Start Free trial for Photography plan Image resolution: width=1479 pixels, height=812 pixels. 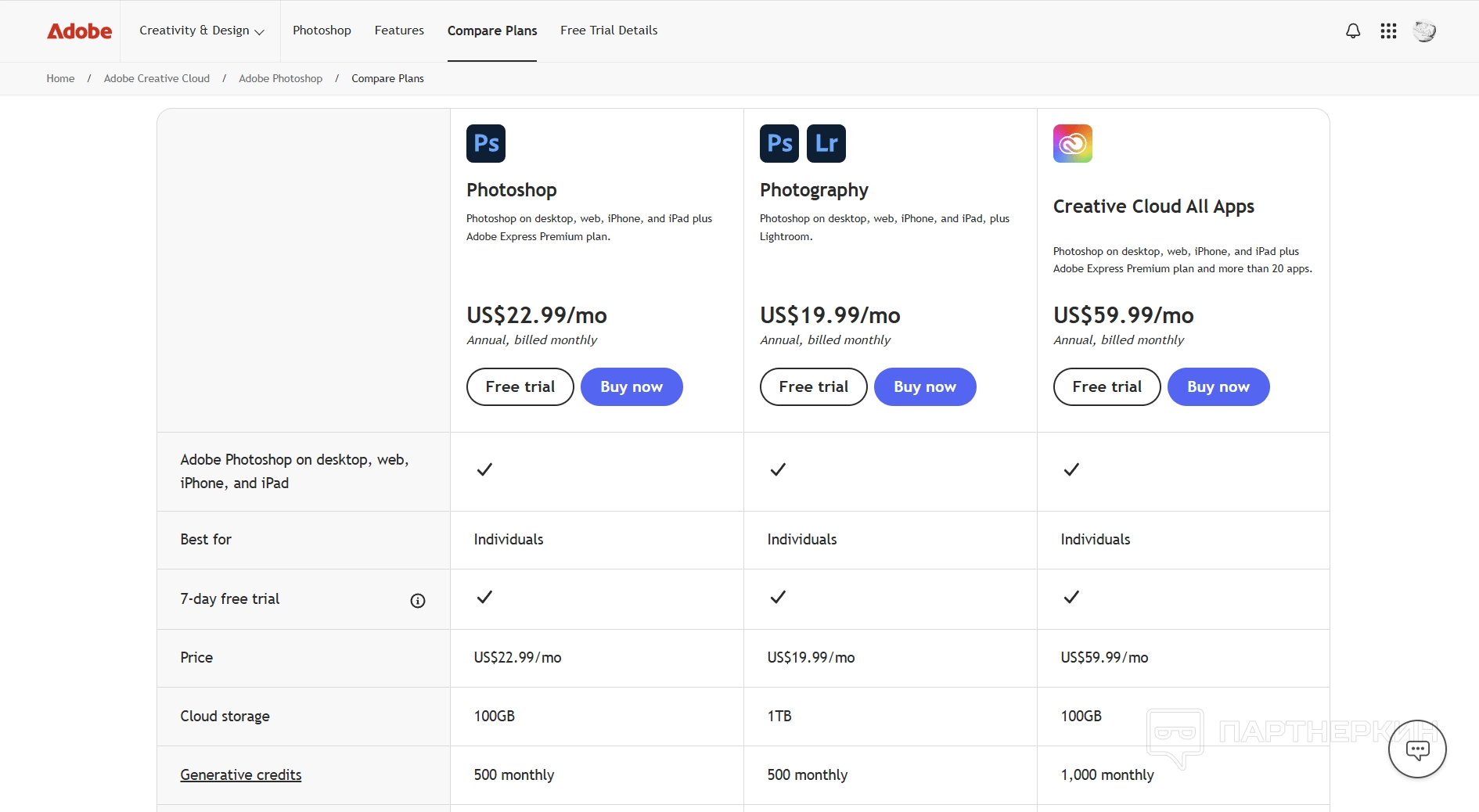tap(813, 387)
